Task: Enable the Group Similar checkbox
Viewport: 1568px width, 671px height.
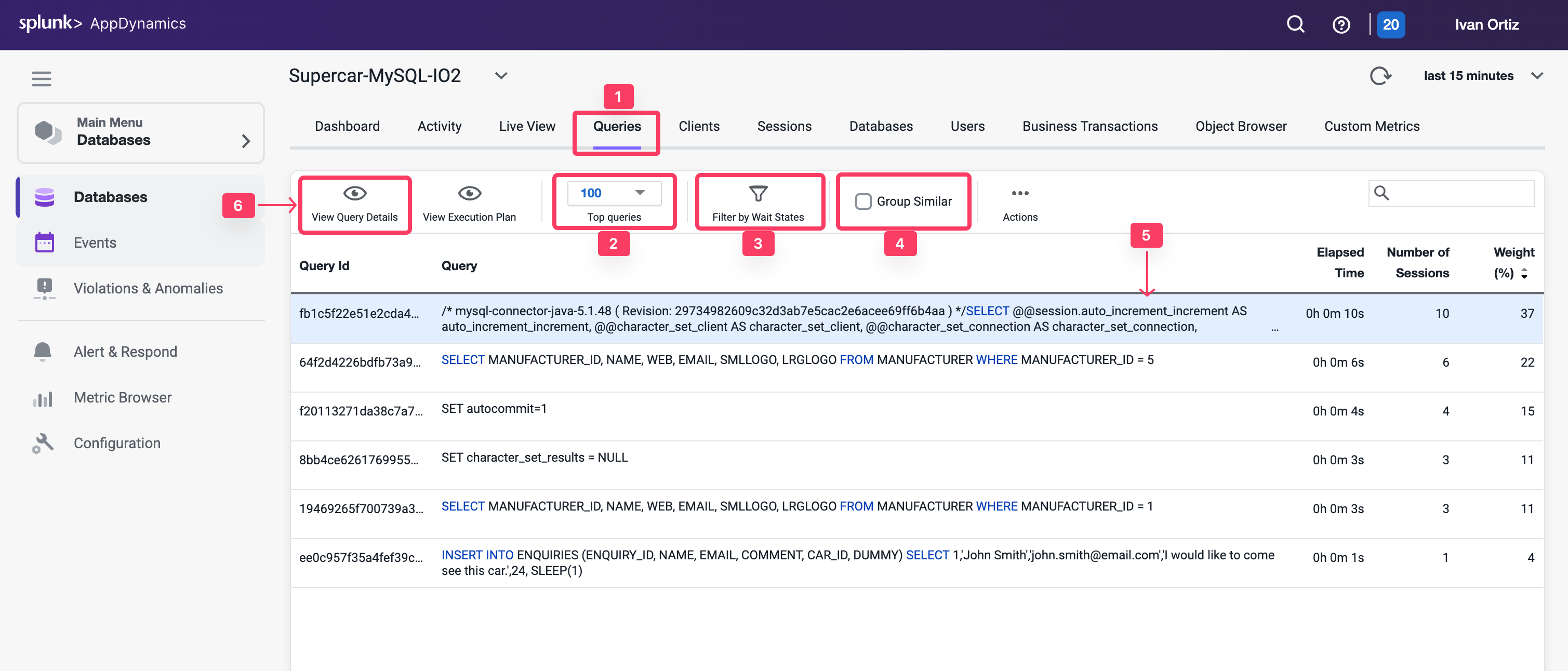Action: 862,201
